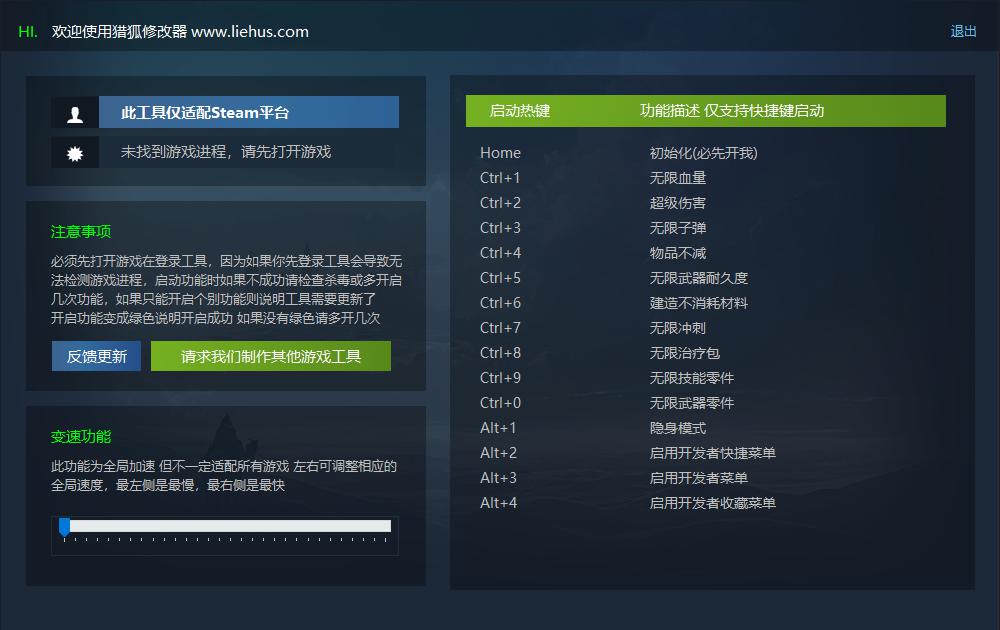Click the 欢迎使用猎狐修改器 www.liehus.com title
Image resolution: width=1000 pixels, height=630 pixels.
pos(180,31)
